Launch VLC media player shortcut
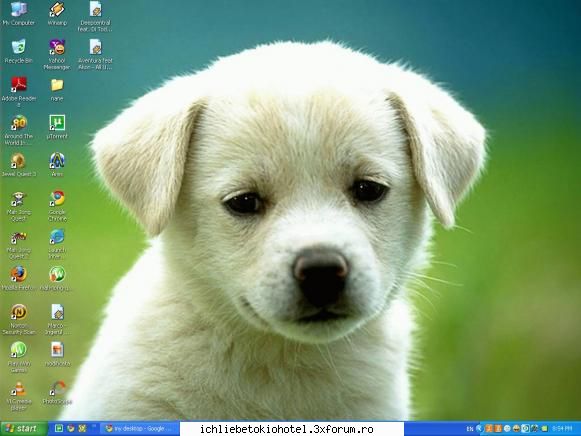Viewport: 581px width, 436px height. (19, 396)
